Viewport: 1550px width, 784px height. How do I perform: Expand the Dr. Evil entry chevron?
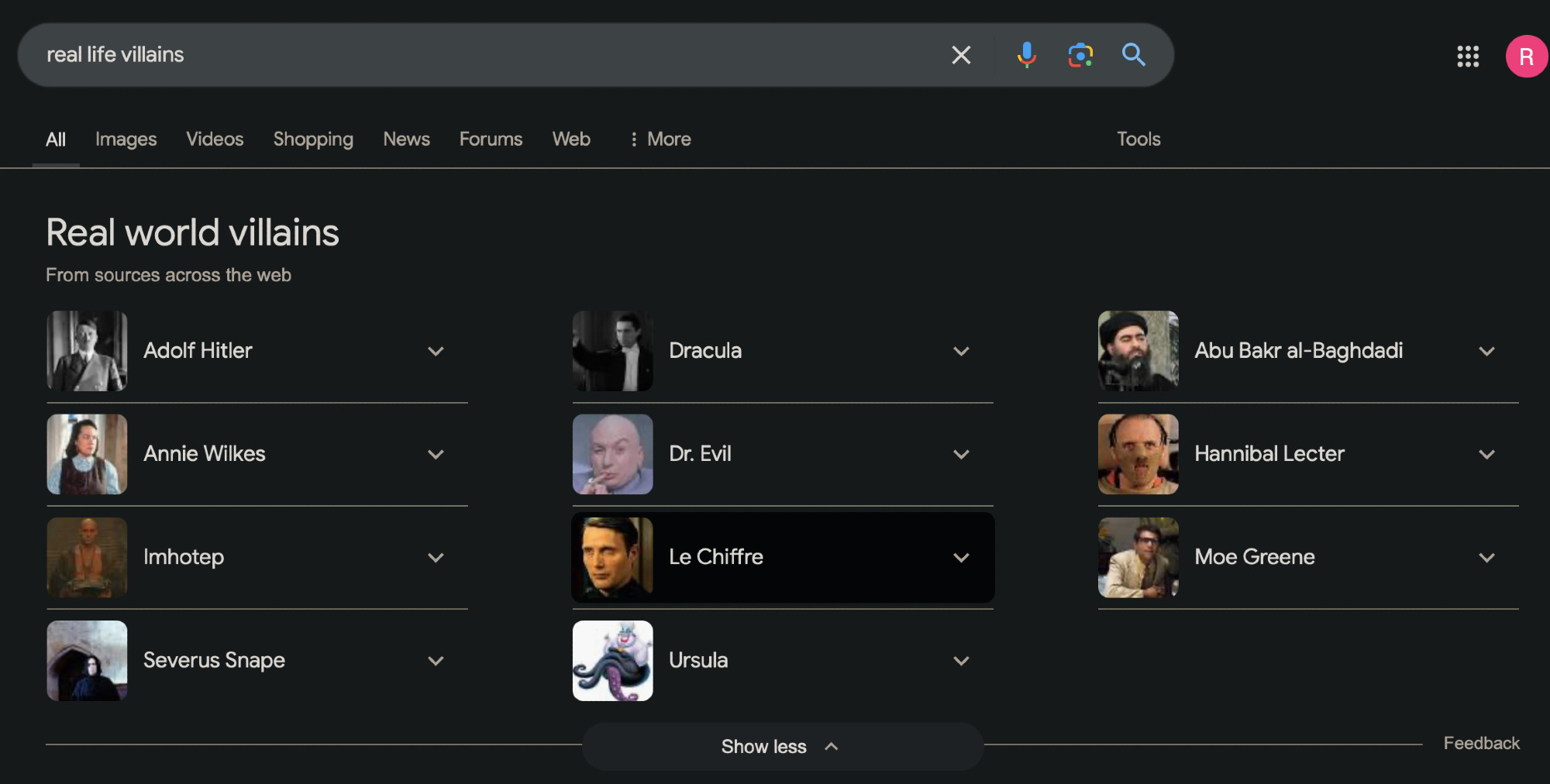[961, 455]
